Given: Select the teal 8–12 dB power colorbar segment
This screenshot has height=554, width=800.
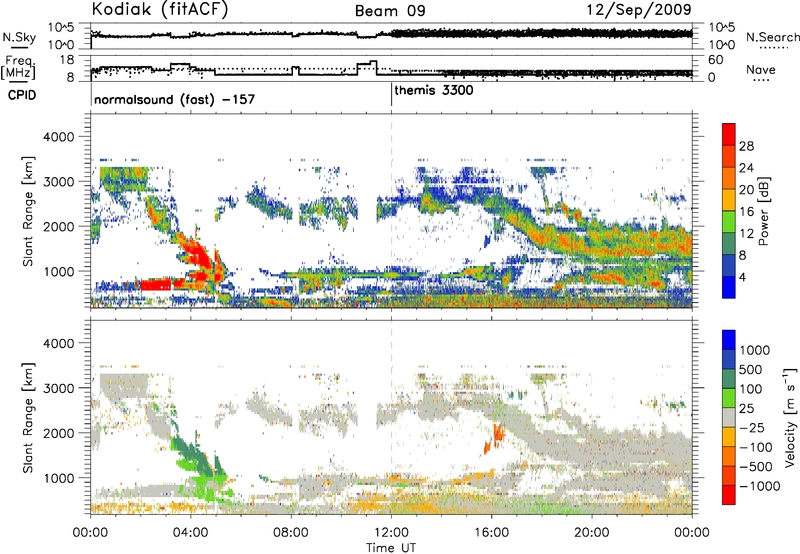Looking at the screenshot, I should 729,244.
